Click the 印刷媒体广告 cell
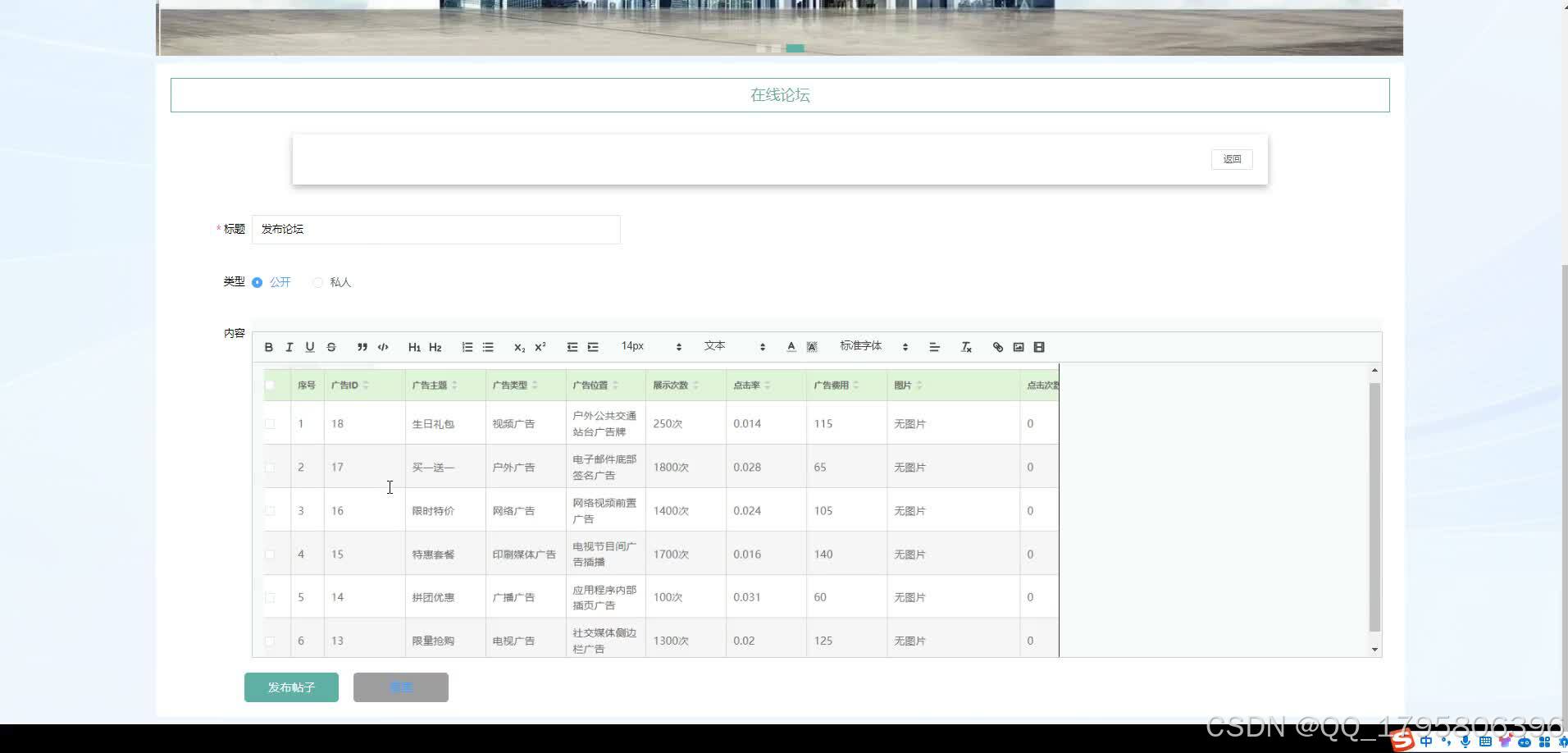Screen dimensions: 1568x753 tap(524, 554)
